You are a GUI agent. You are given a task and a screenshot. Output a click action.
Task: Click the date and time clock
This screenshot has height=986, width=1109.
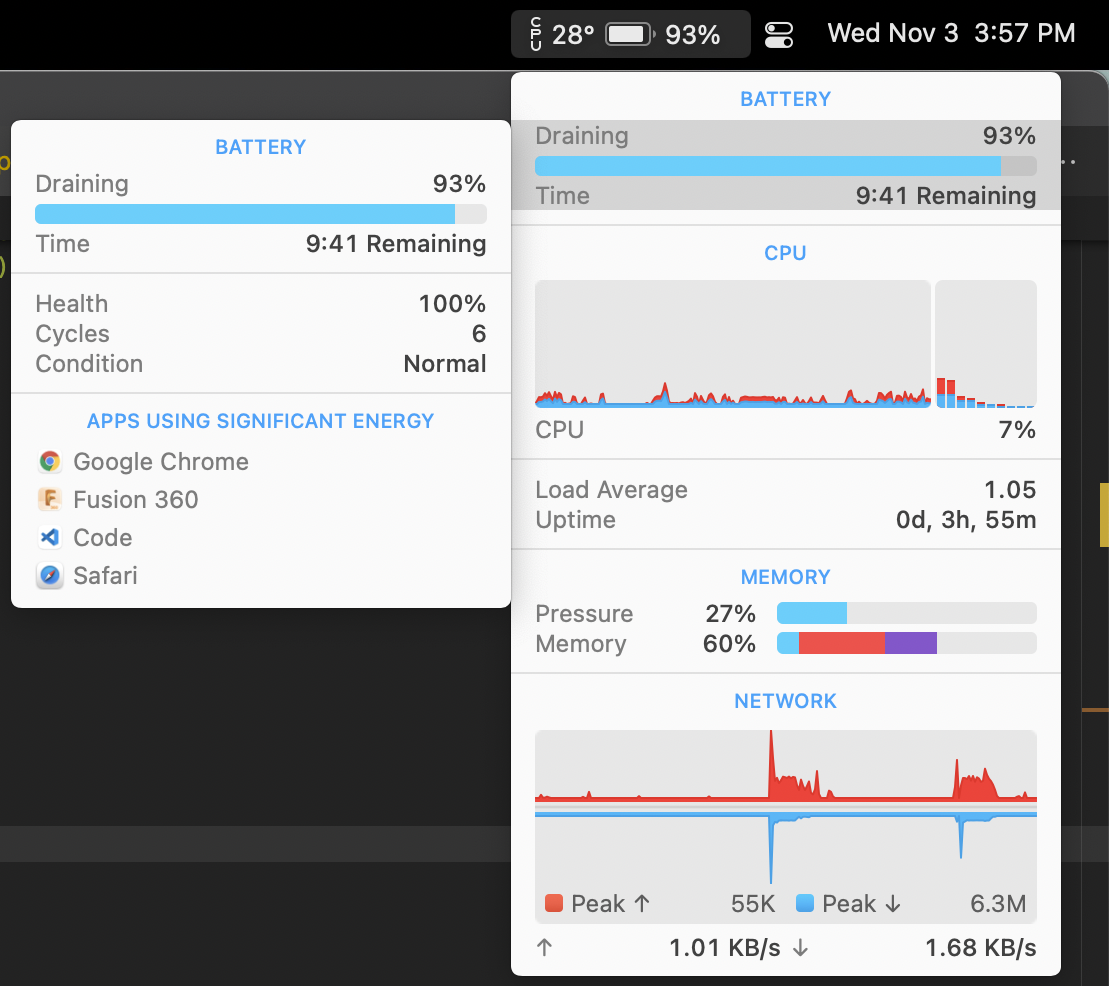[951, 33]
